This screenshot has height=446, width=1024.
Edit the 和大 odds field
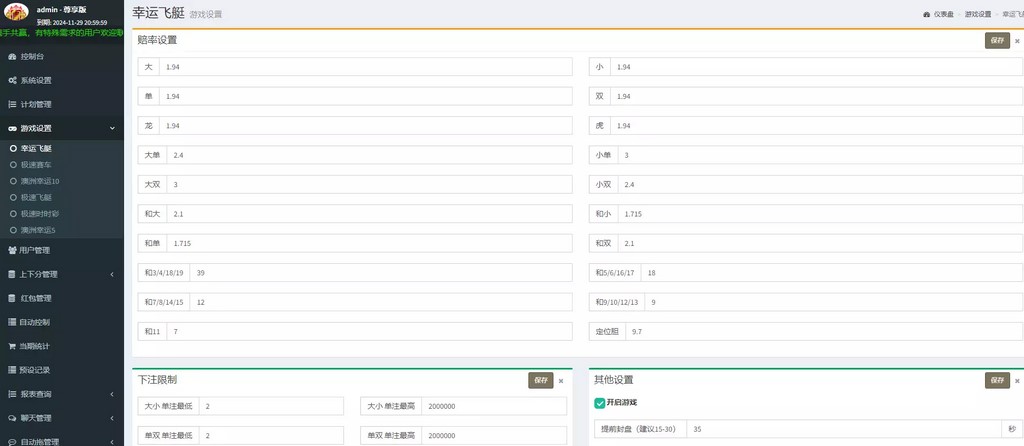[370, 214]
